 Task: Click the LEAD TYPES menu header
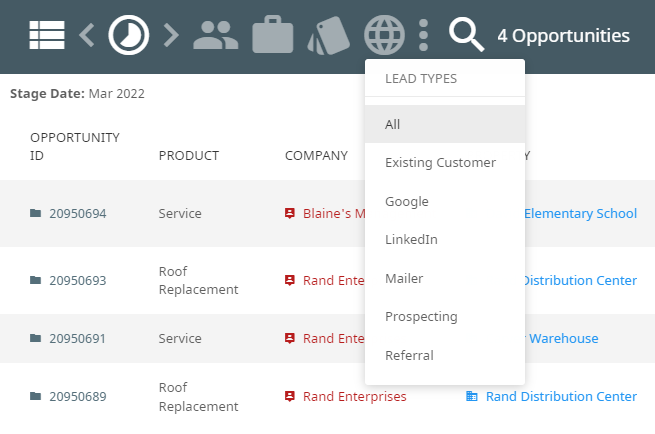pyautogui.click(x=421, y=79)
